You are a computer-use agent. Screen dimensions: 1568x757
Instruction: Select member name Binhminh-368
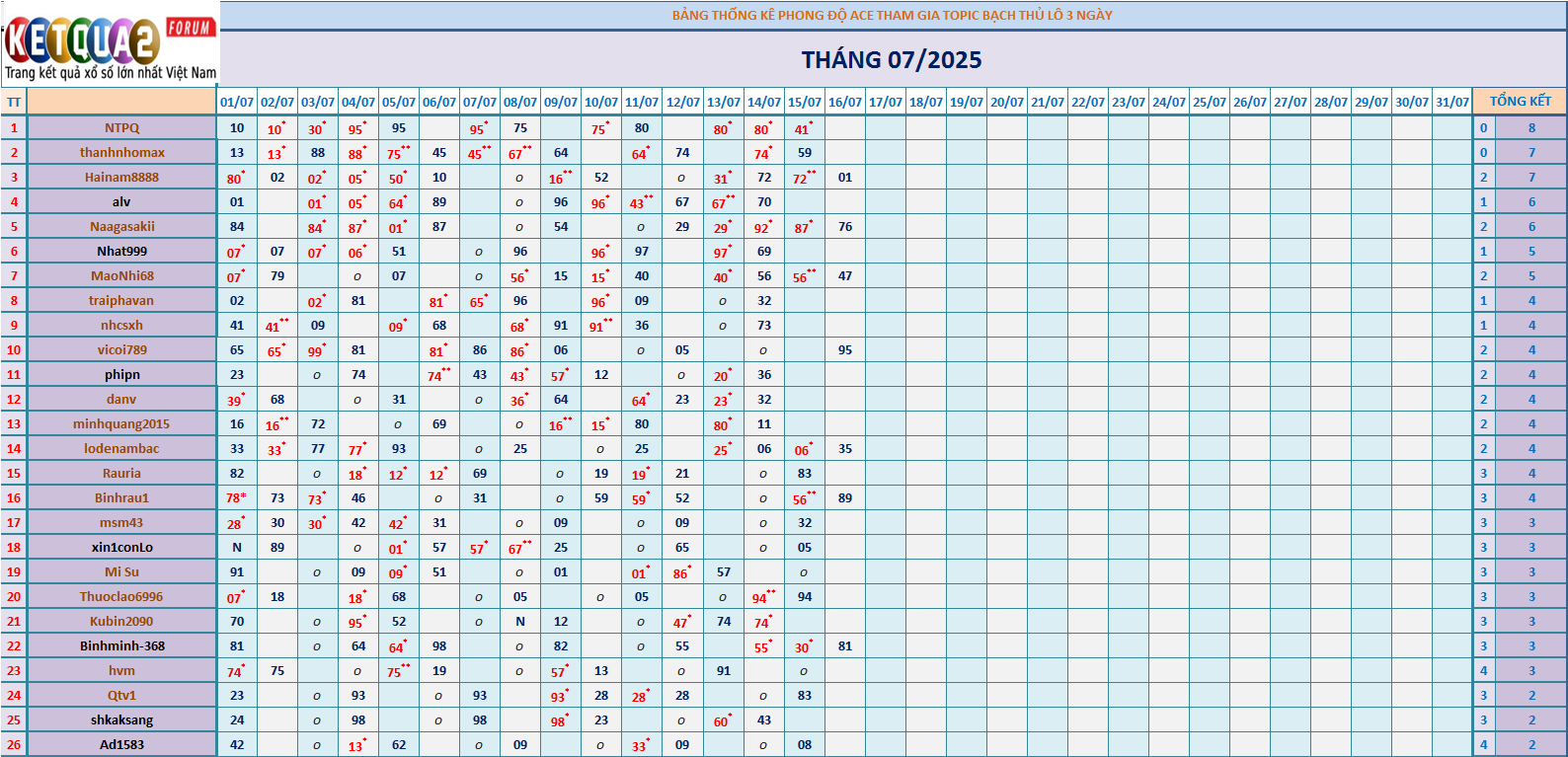[122, 645]
